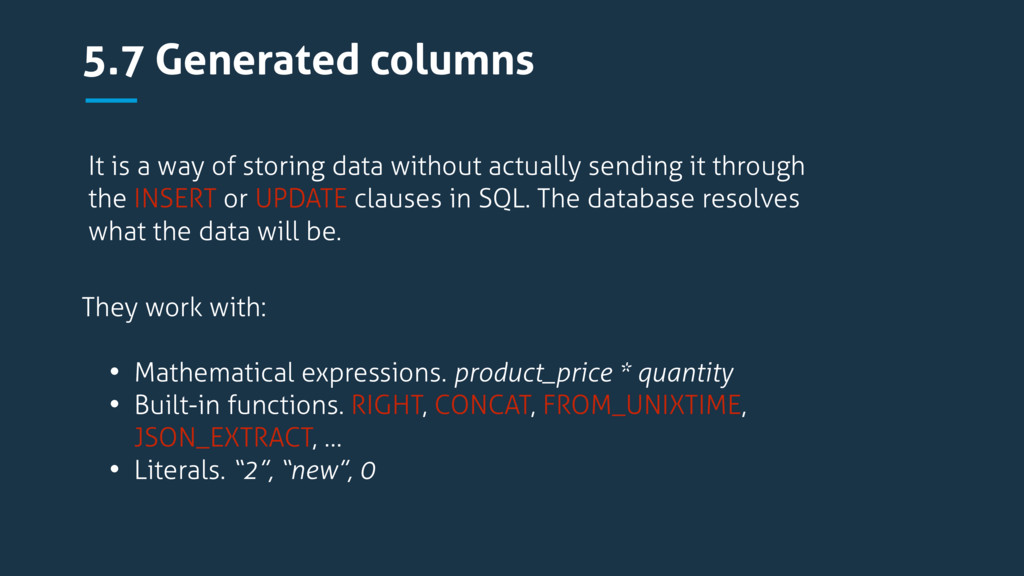
Task: Click the blue accent line under the title
Action: point(110,100)
